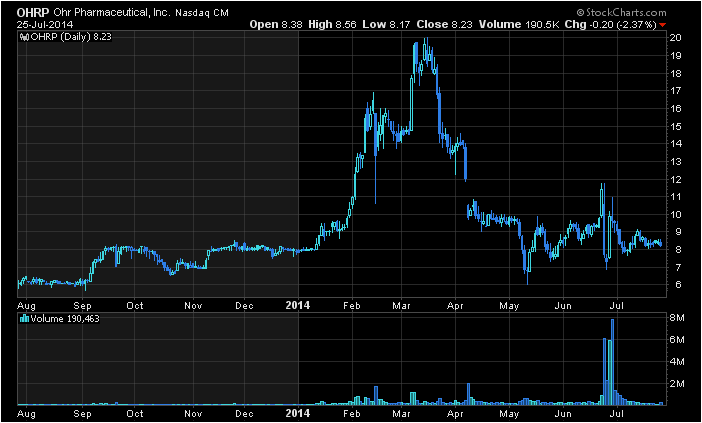Image resolution: width=702 pixels, height=423 pixels.
Task: Click the Nov label under the price chart
Action: point(193,305)
